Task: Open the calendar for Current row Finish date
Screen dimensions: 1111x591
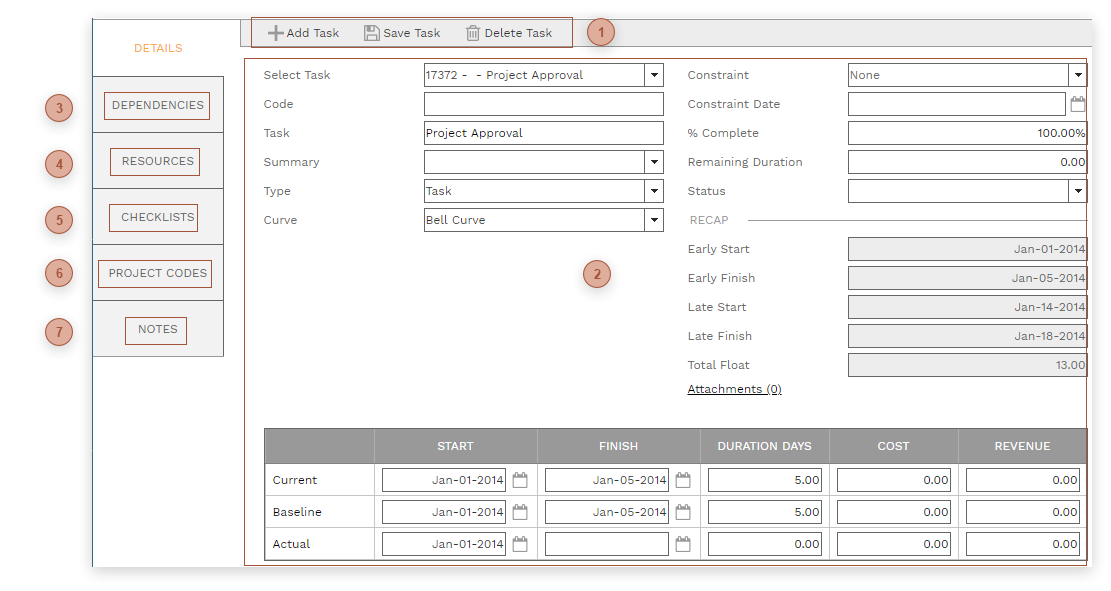Action: pyautogui.click(x=682, y=479)
